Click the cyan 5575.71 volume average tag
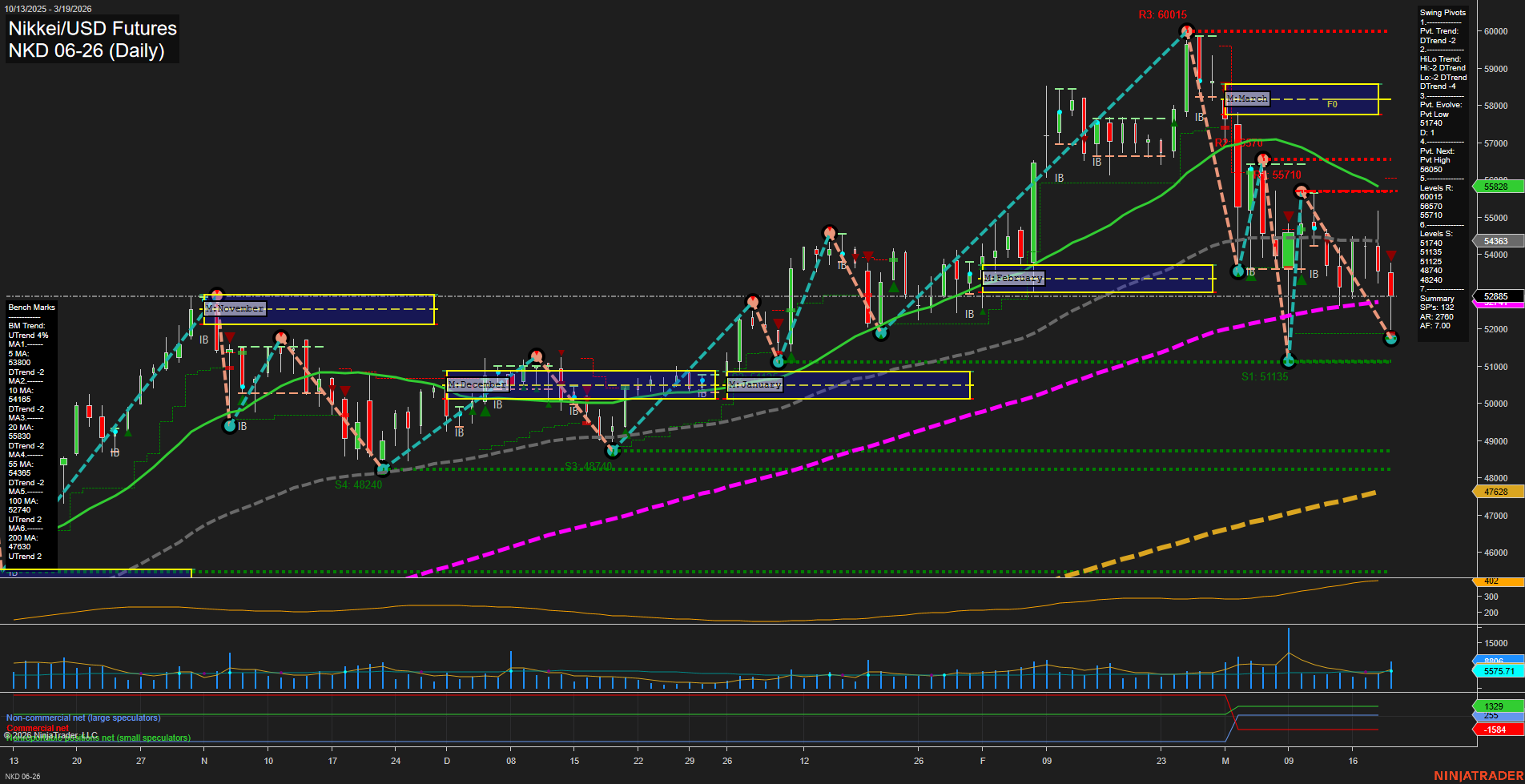The height and width of the screenshot is (784, 1525). click(x=1495, y=671)
